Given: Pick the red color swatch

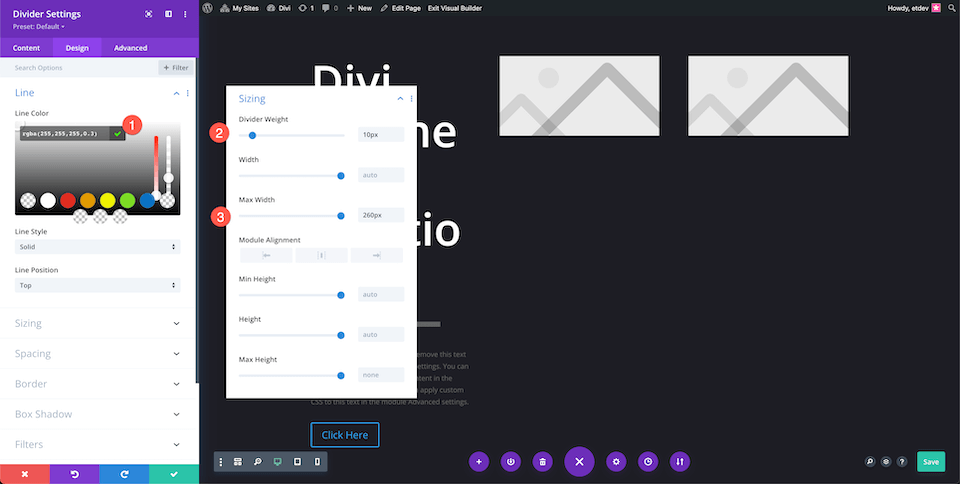Looking at the screenshot, I should coord(67,200).
